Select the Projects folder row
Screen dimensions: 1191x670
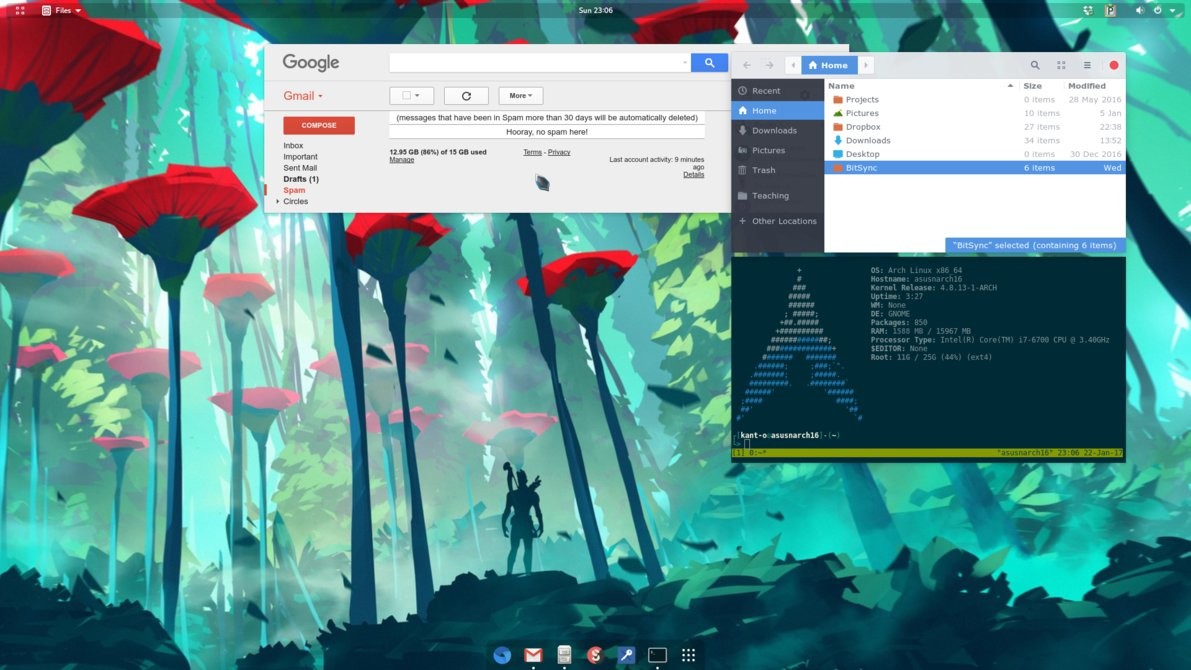click(975, 100)
